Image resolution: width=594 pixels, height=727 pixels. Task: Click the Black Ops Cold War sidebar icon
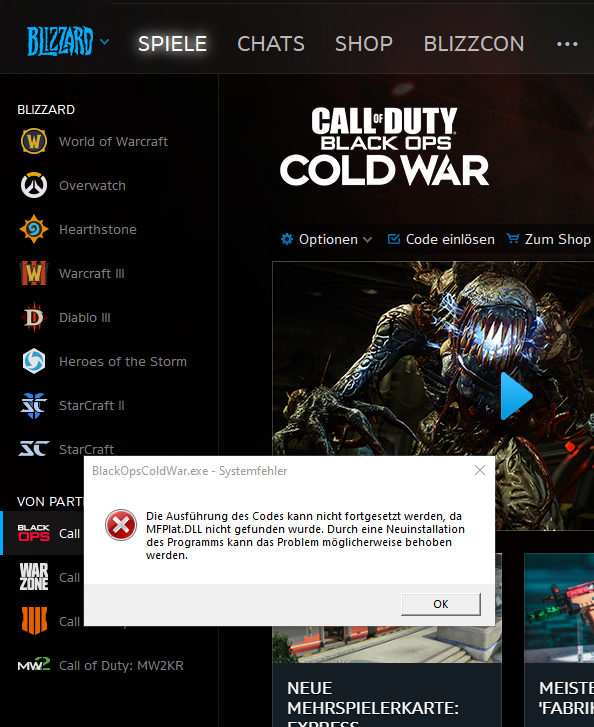click(34, 533)
